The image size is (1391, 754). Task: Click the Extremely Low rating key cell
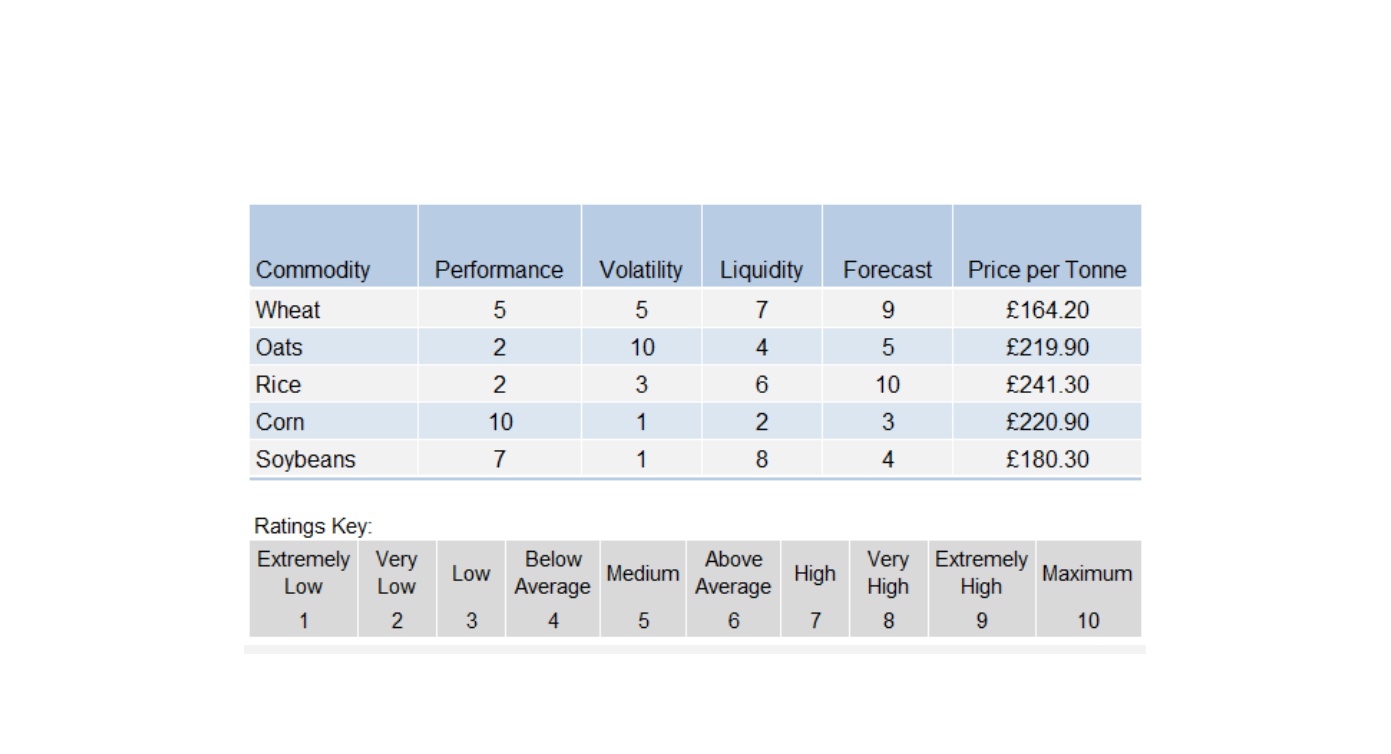[303, 588]
